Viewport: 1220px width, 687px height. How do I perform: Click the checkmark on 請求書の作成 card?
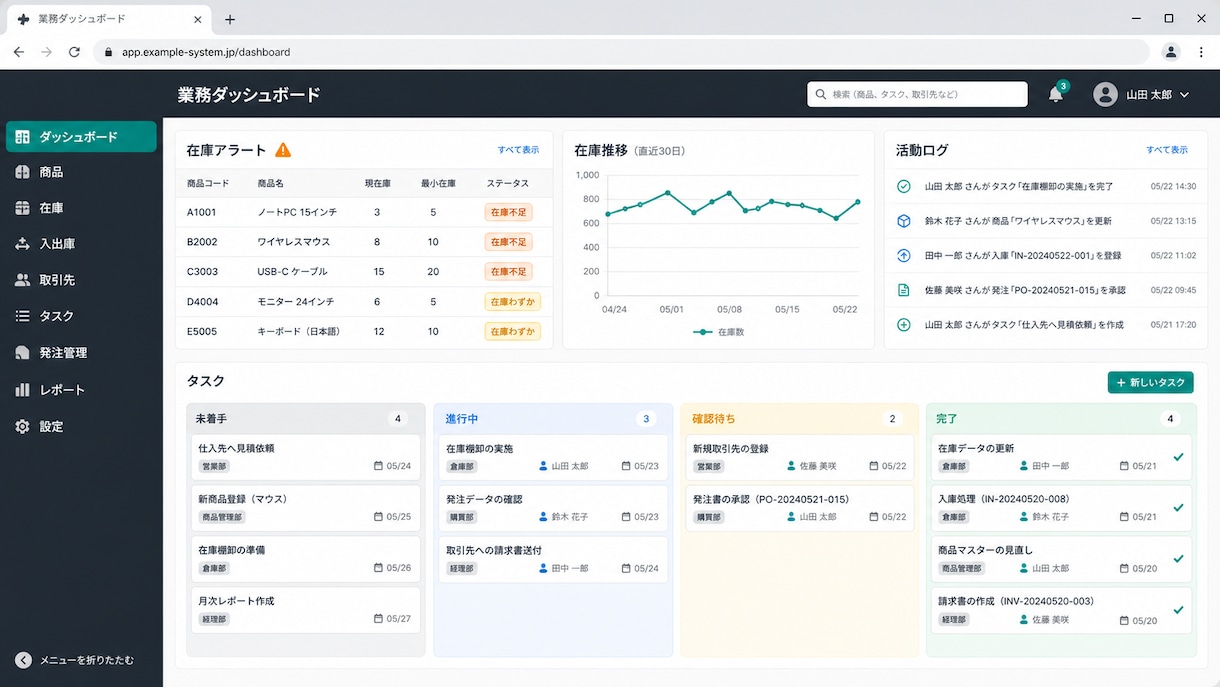1178,610
